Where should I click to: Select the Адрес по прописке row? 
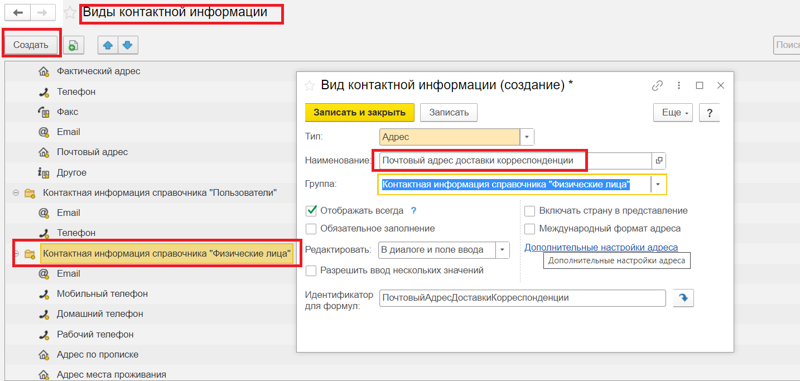pos(97,354)
